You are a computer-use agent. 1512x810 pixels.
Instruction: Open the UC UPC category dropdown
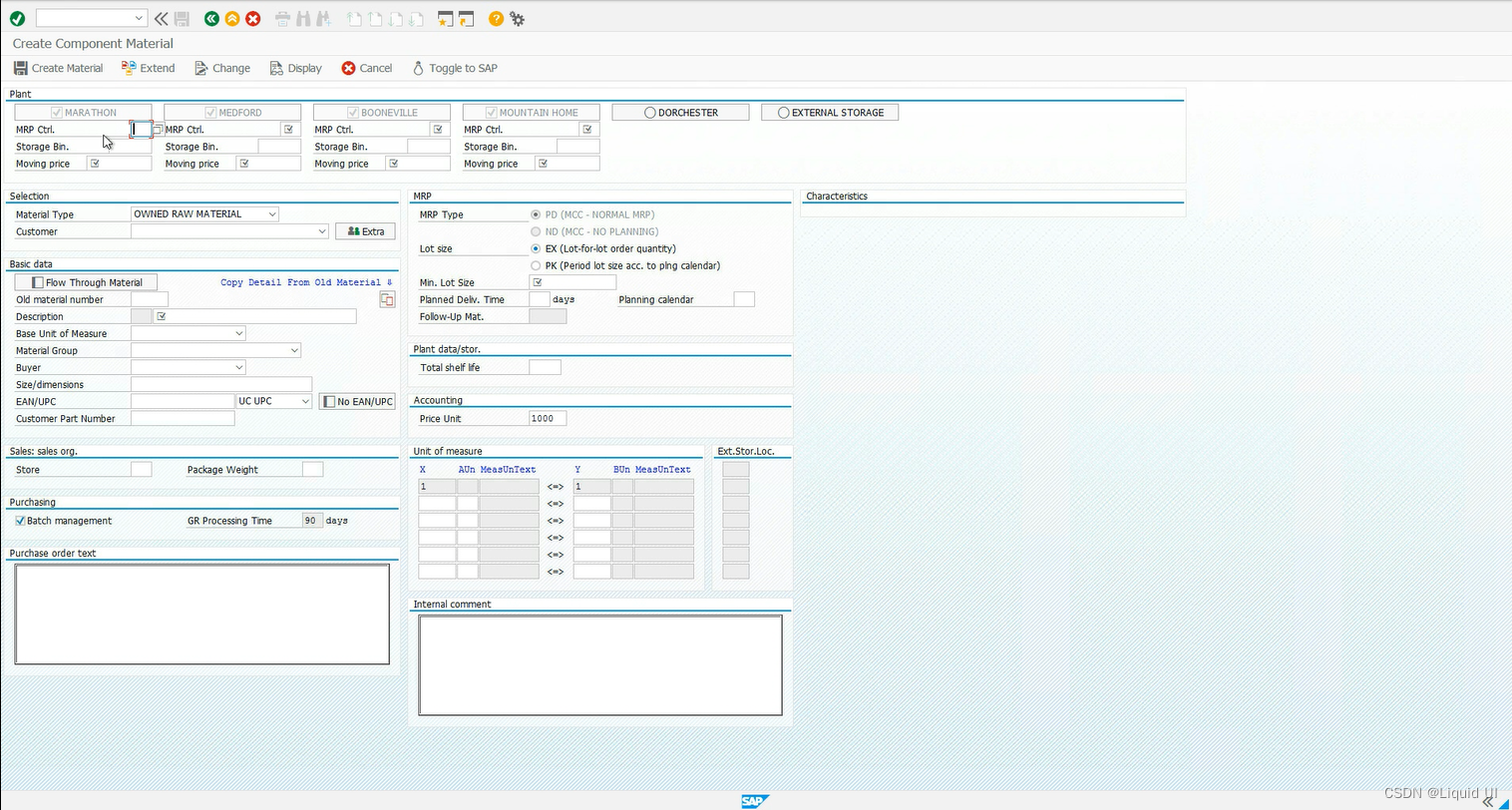pyautogui.click(x=305, y=401)
